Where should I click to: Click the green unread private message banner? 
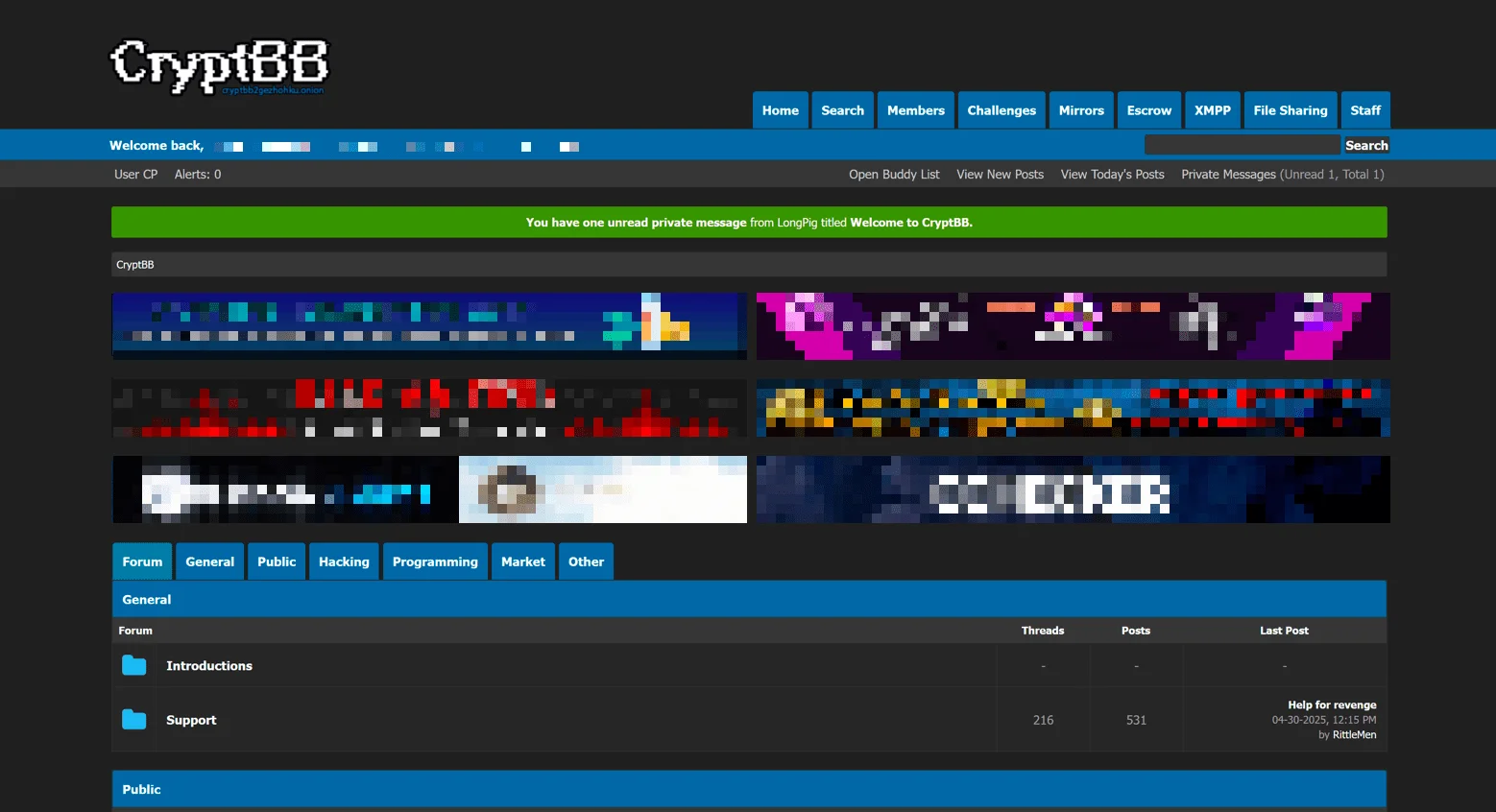(x=749, y=222)
